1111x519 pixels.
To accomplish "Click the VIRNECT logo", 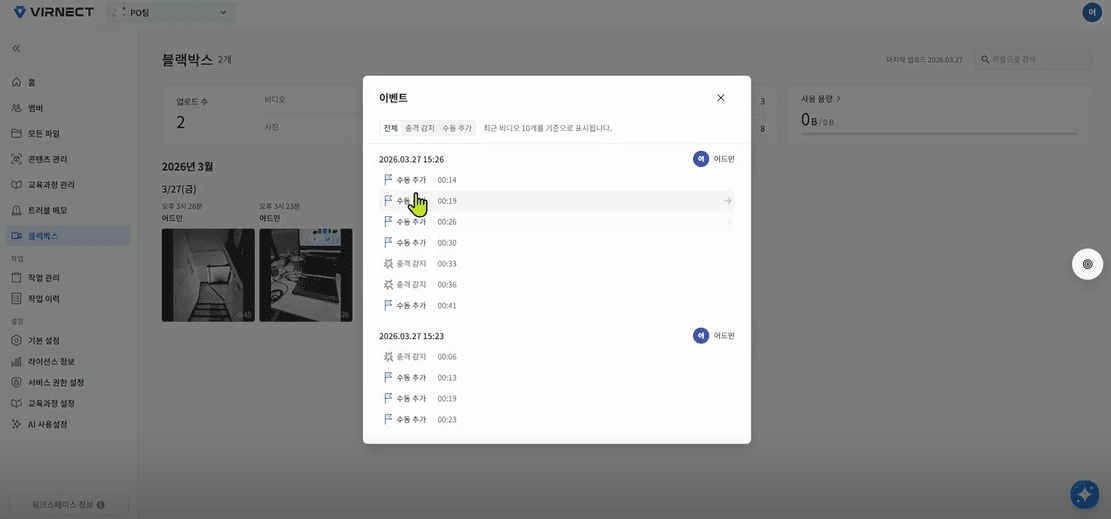I will click(x=54, y=12).
